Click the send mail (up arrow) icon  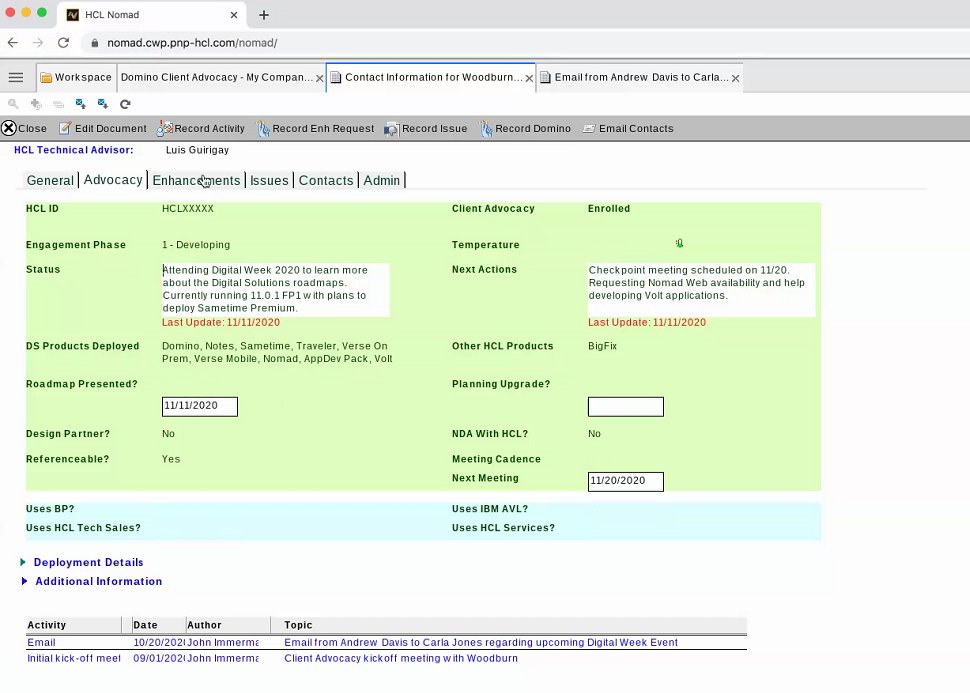[x=80, y=104]
